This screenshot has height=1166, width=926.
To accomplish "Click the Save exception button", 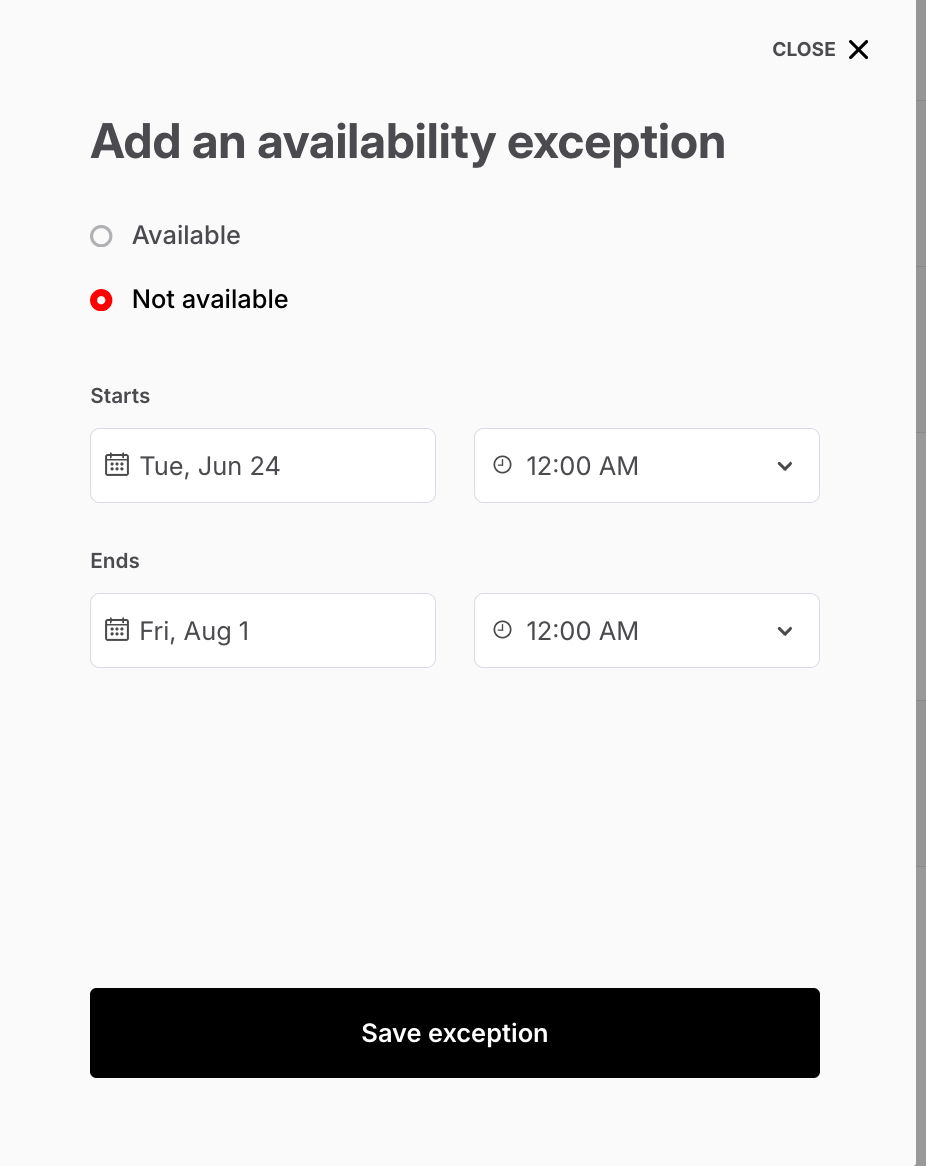I will tap(454, 1033).
